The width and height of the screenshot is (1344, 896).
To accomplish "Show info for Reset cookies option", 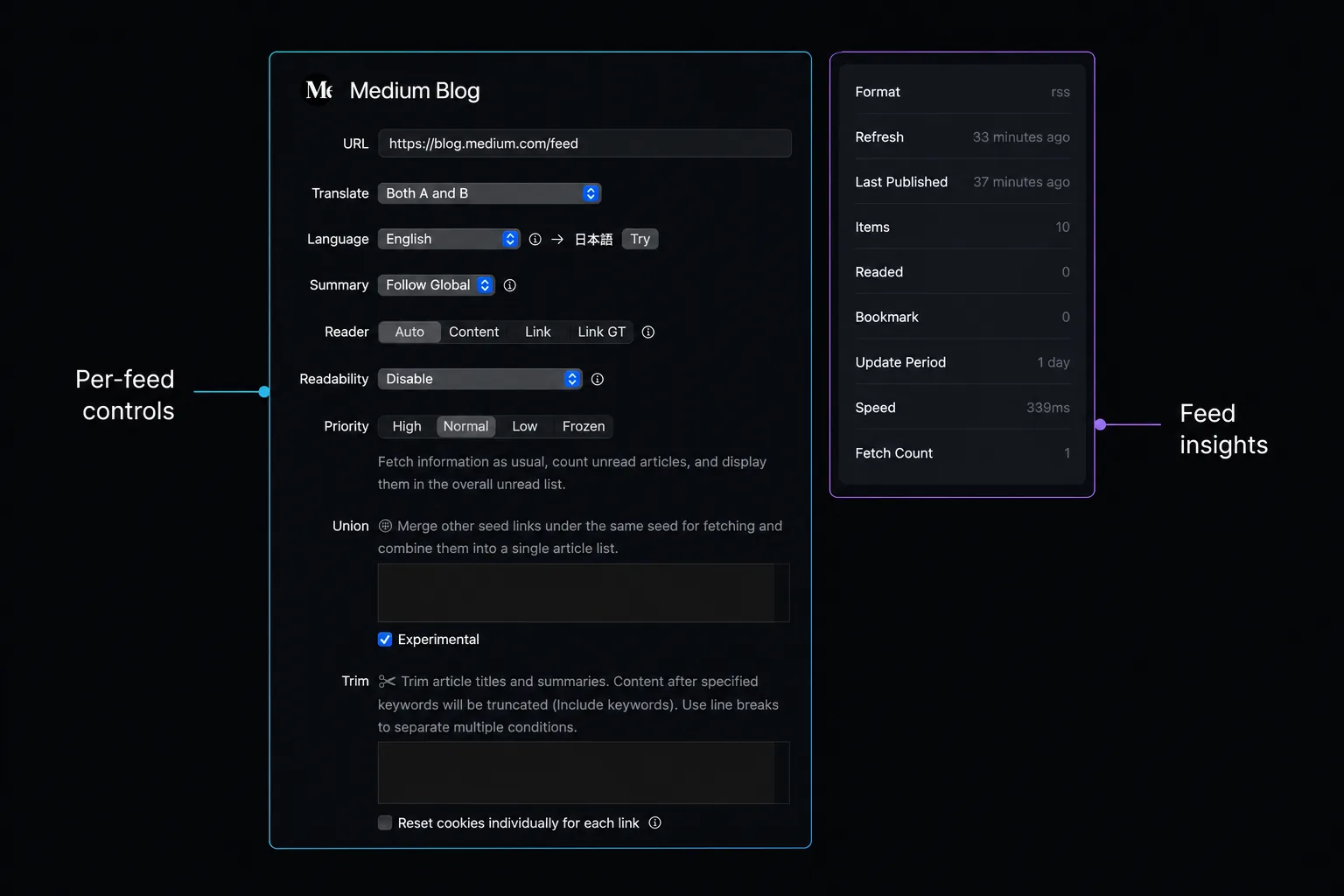I will click(x=654, y=822).
